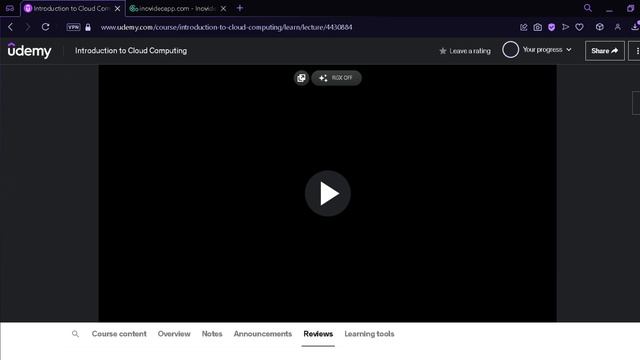
Task: Expand the collapsed course sidebar arrow
Action: [636, 103]
